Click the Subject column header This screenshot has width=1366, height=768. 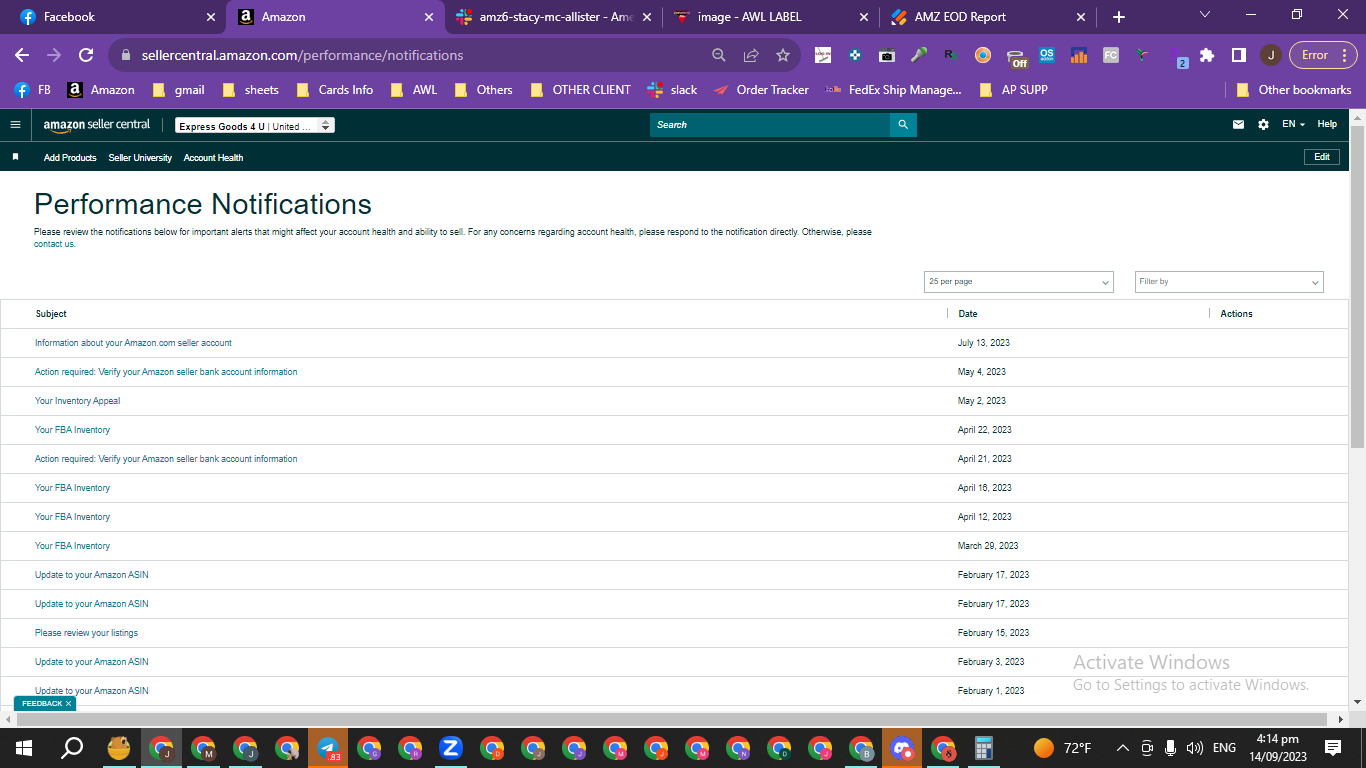pyautogui.click(x=51, y=314)
